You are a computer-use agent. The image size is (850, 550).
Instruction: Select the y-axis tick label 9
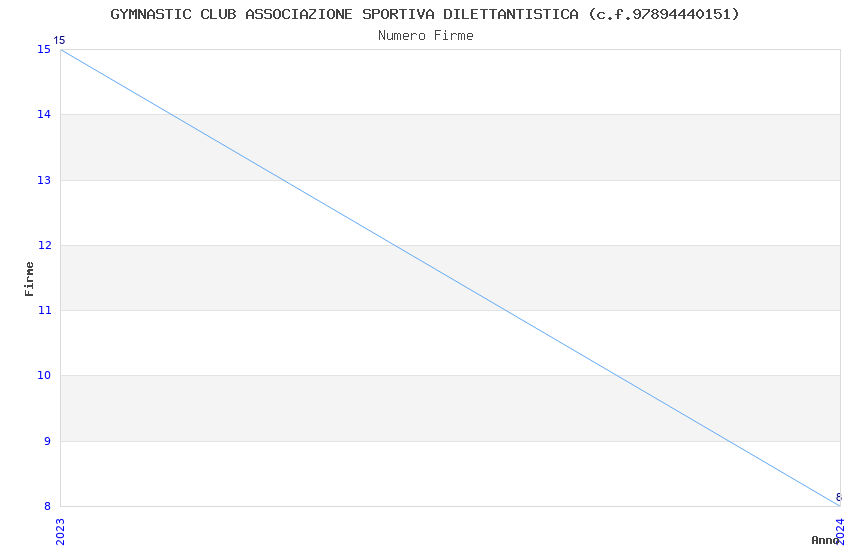point(47,441)
